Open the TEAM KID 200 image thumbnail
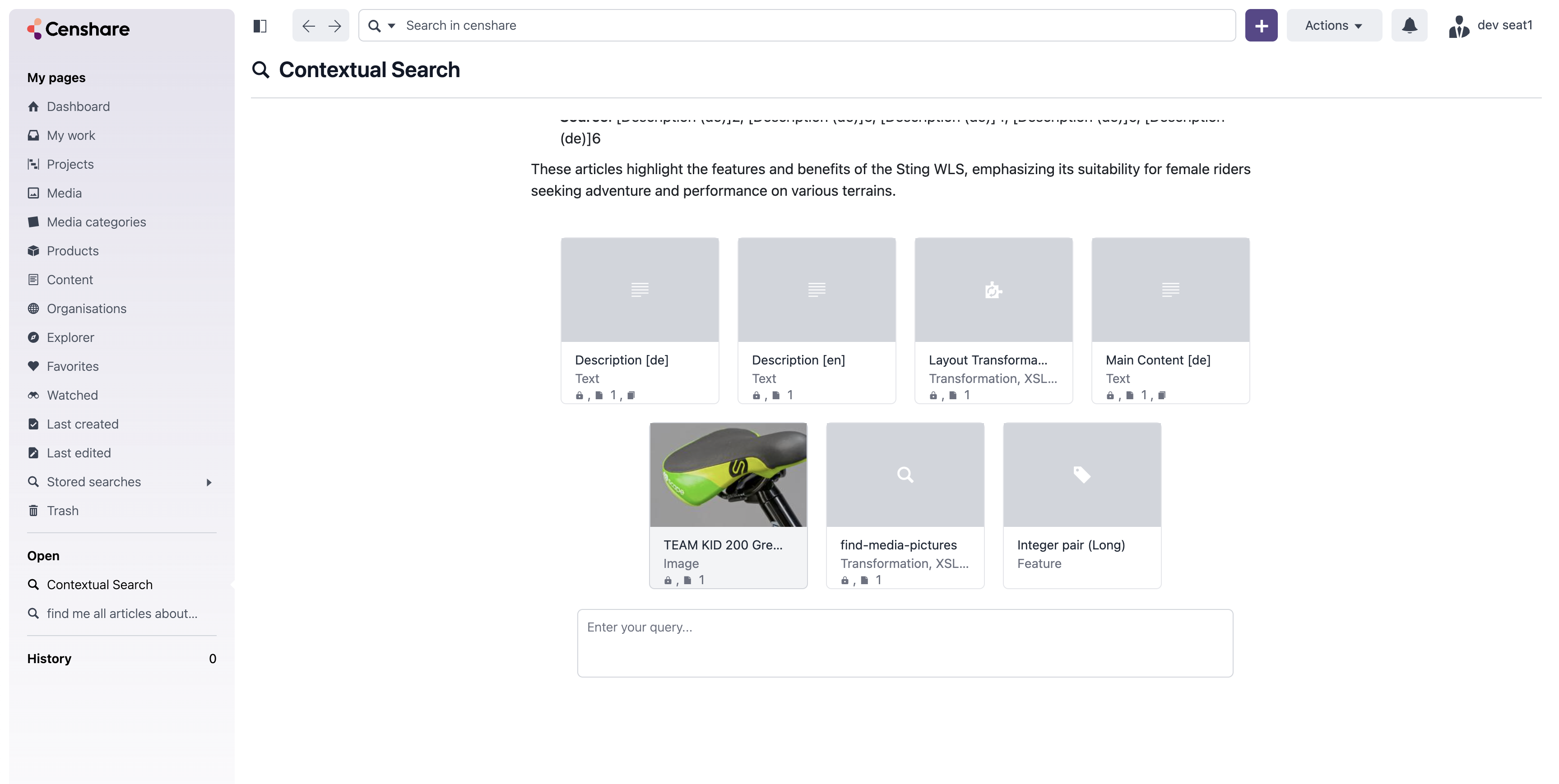 (x=728, y=475)
